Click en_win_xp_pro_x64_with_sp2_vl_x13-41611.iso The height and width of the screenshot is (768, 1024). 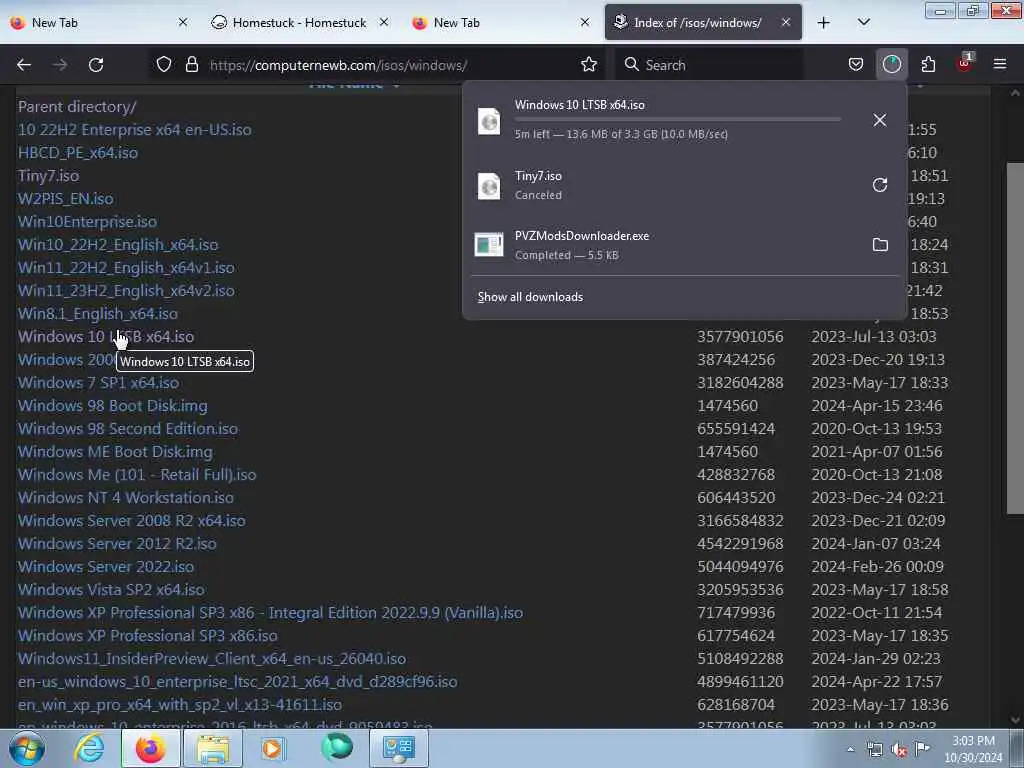180,705
